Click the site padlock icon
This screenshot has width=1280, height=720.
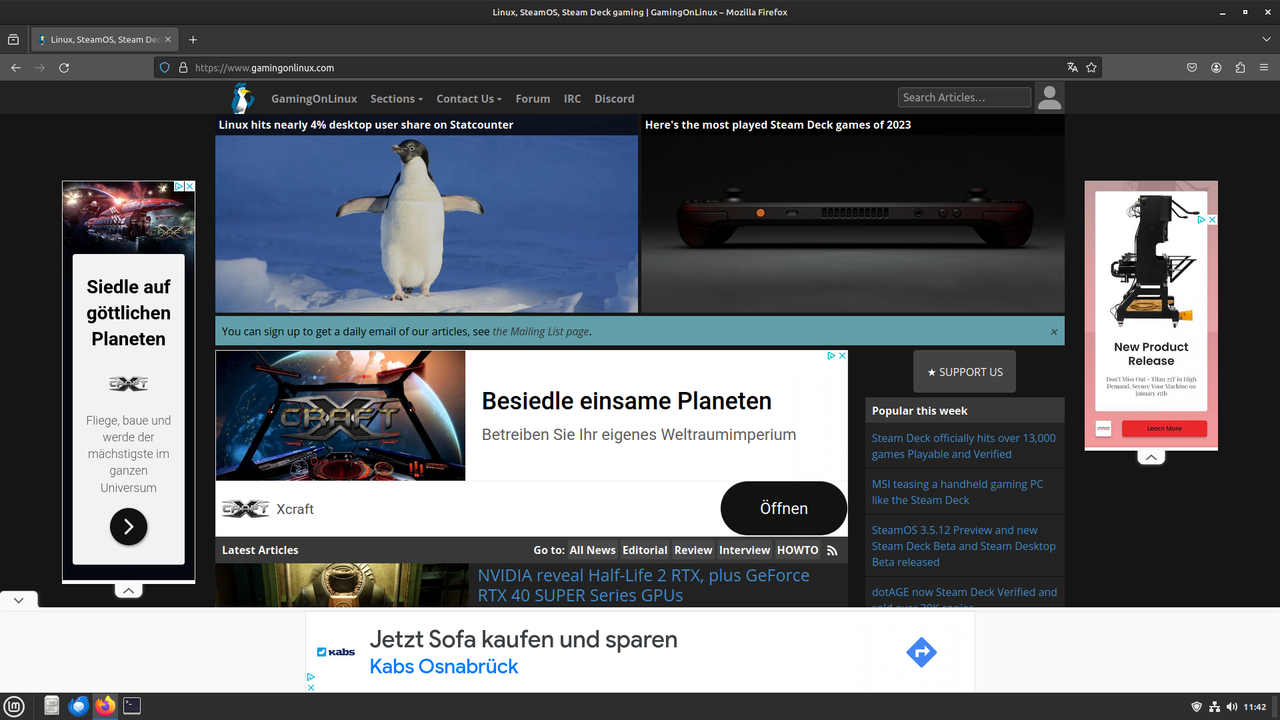[x=183, y=68]
